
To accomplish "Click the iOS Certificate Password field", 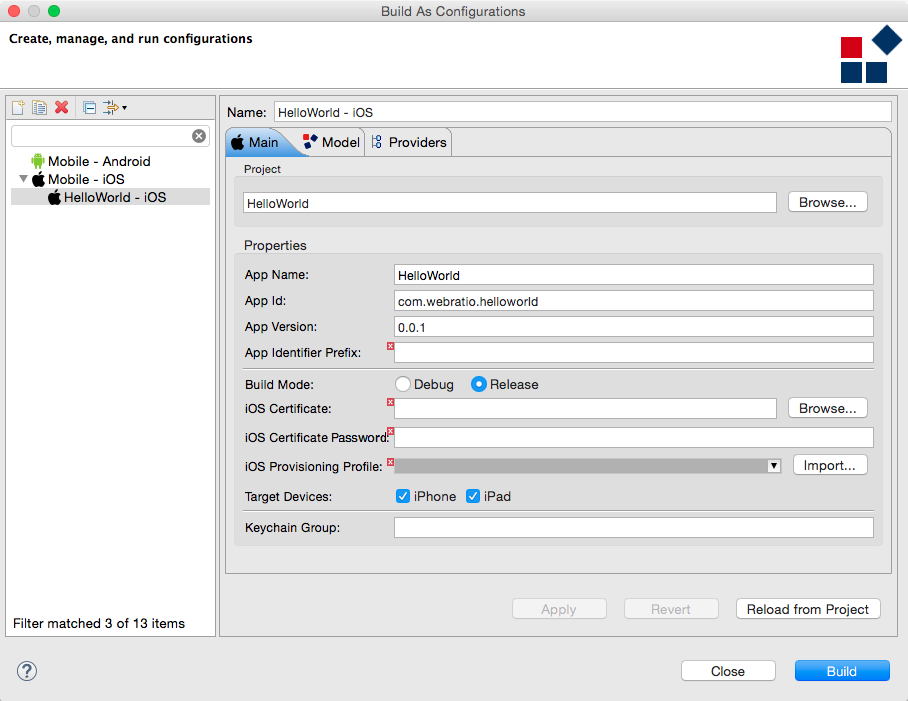I will click(x=634, y=437).
